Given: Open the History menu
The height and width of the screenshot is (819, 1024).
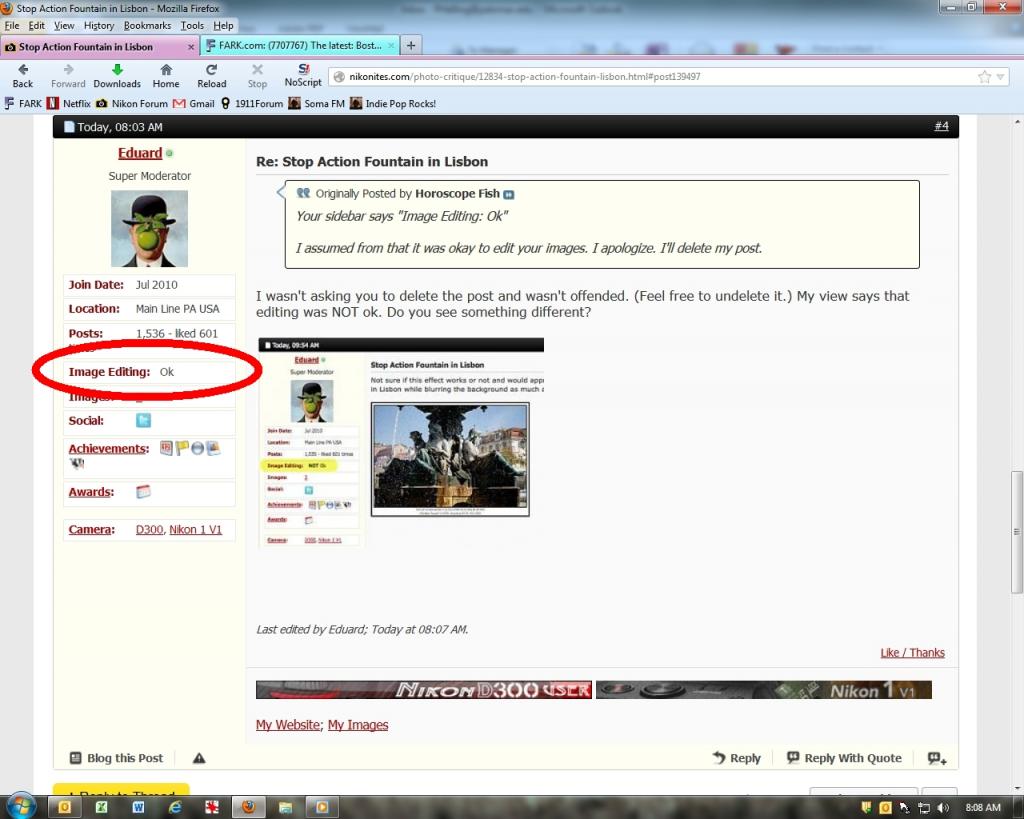Looking at the screenshot, I should click(x=99, y=25).
